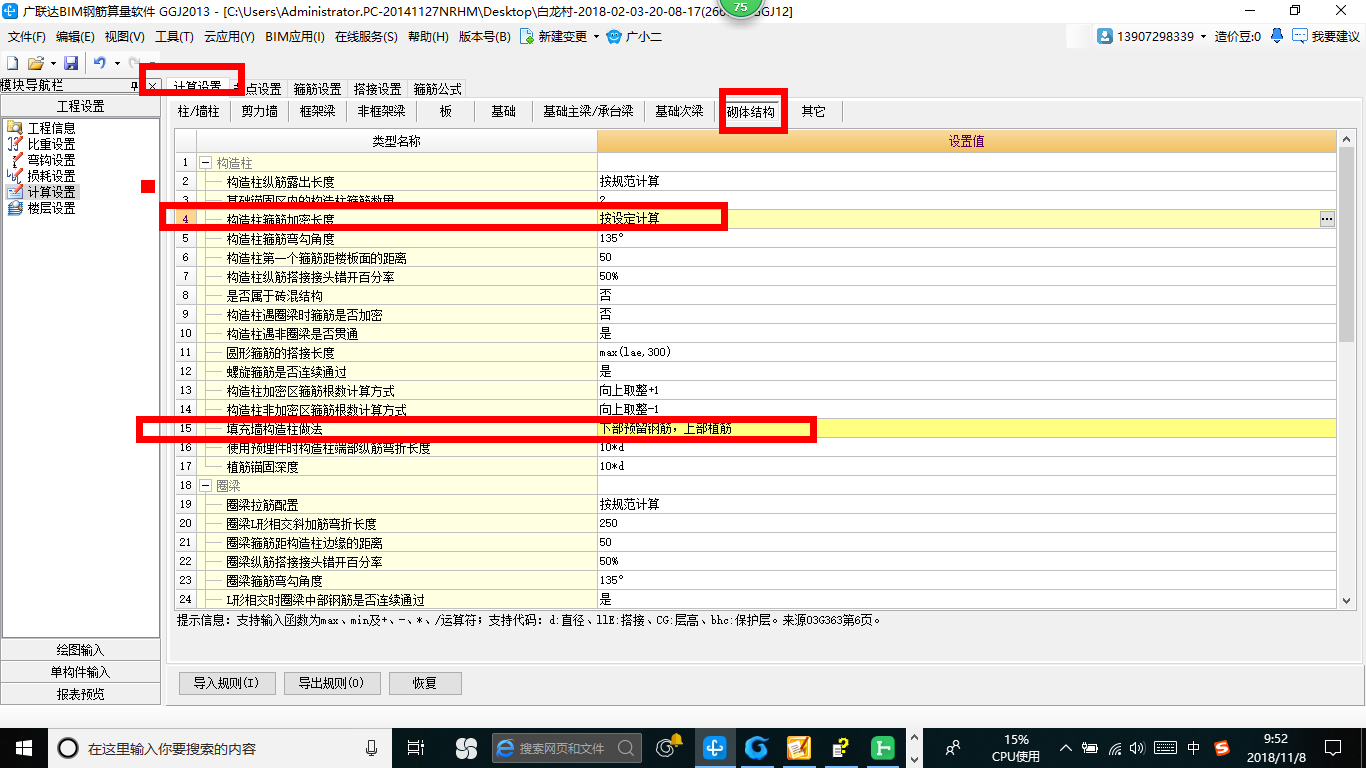Collapse the 构造柱 group
1366x768 pixels.
205,162
